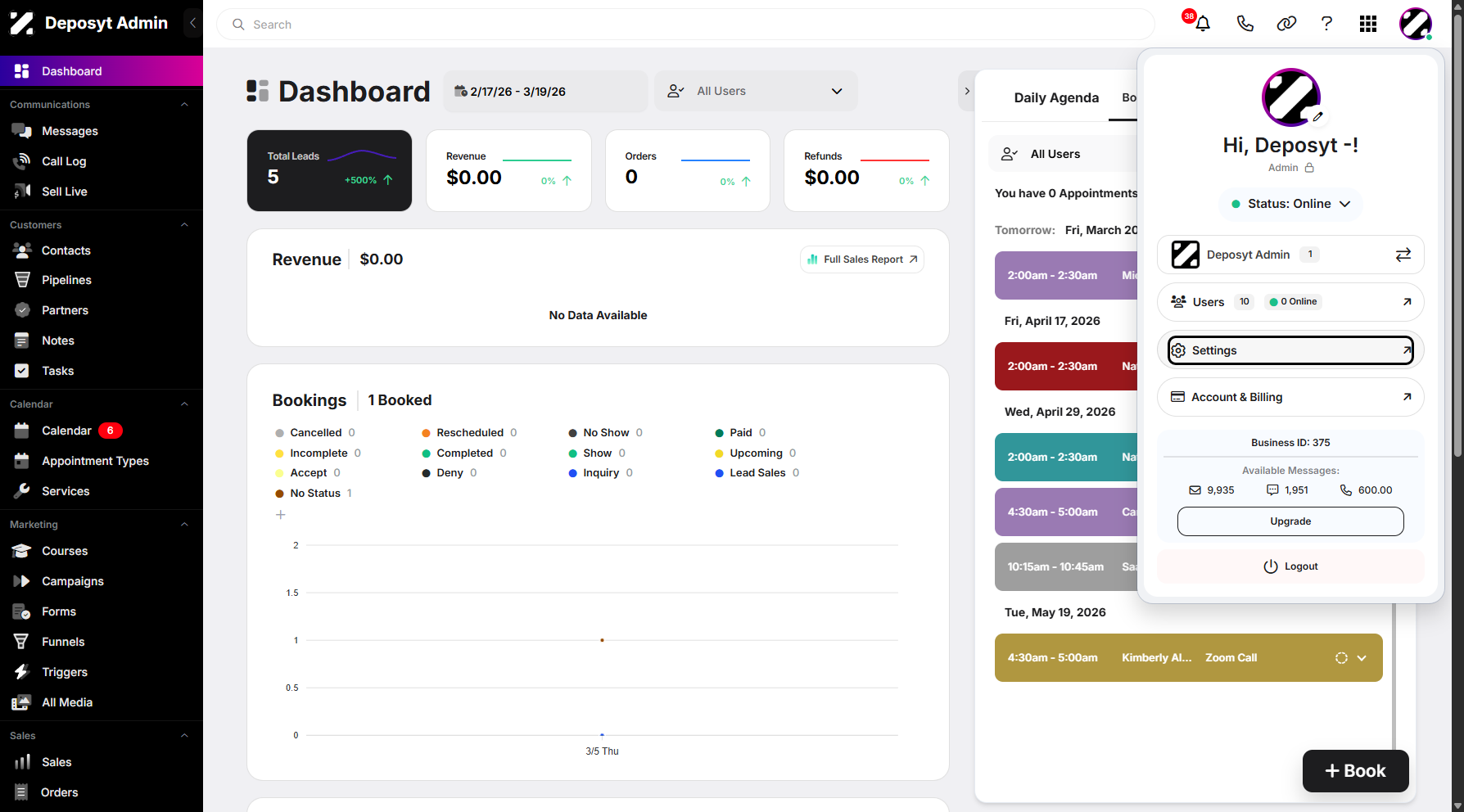Image resolution: width=1464 pixels, height=812 pixels.
Task: Collapse the Sales sidebar section
Action: tap(184, 736)
